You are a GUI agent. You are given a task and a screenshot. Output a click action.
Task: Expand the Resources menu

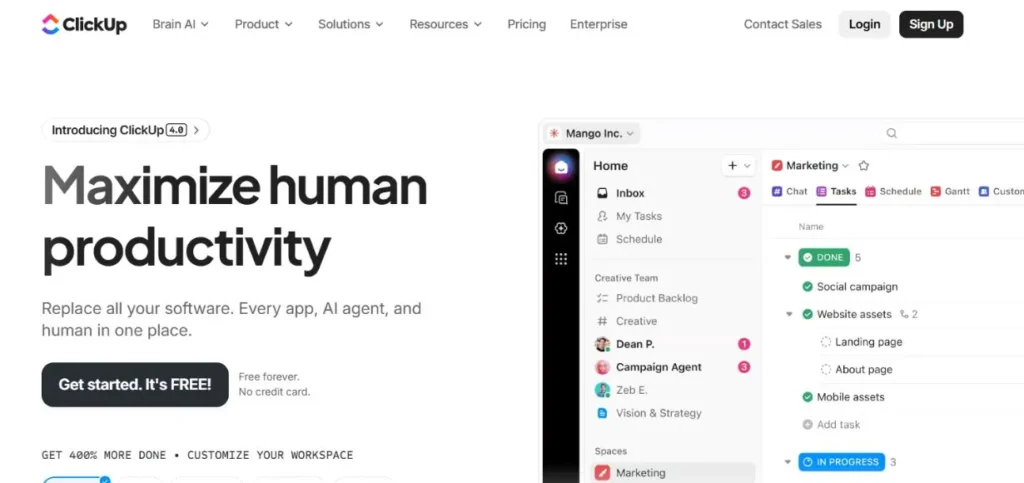point(445,24)
